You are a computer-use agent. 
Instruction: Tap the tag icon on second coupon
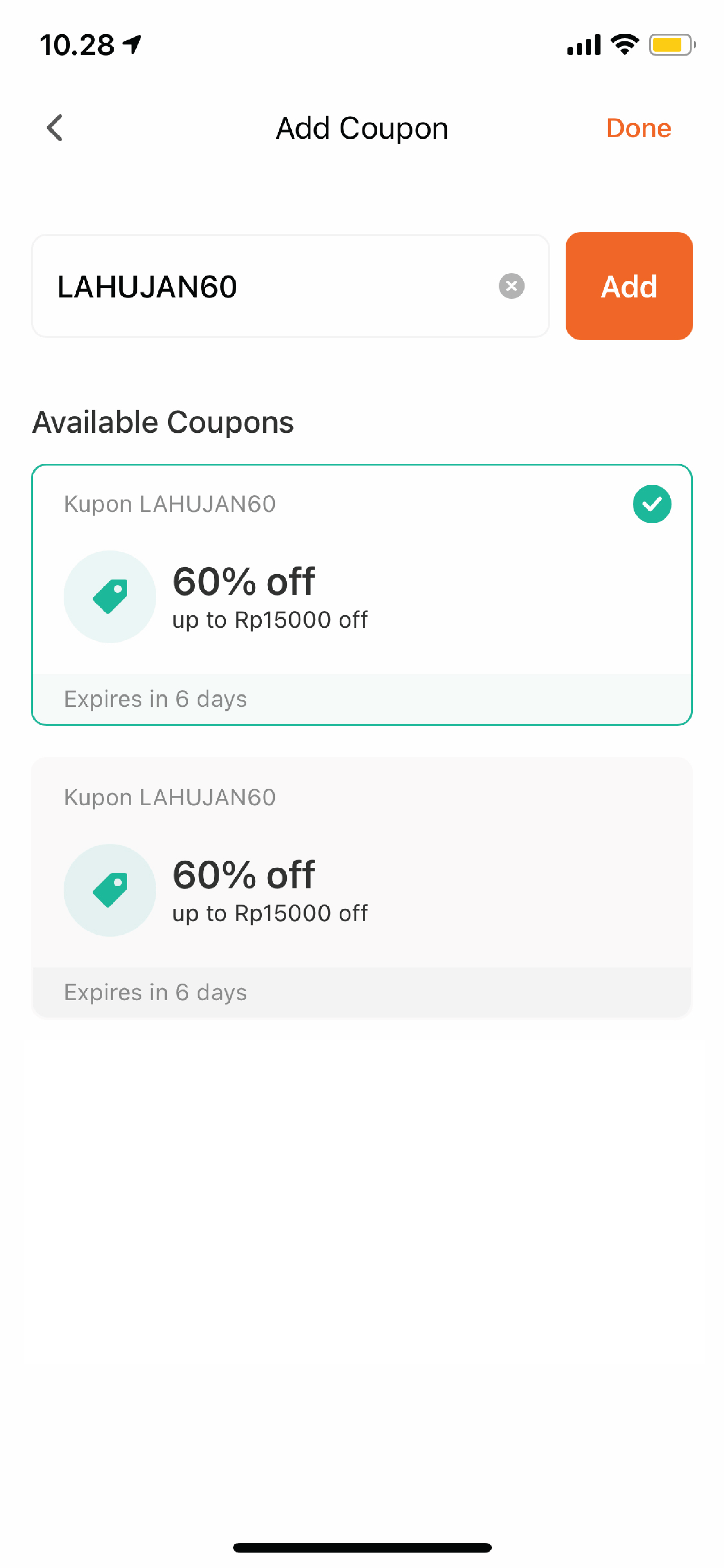point(110,890)
